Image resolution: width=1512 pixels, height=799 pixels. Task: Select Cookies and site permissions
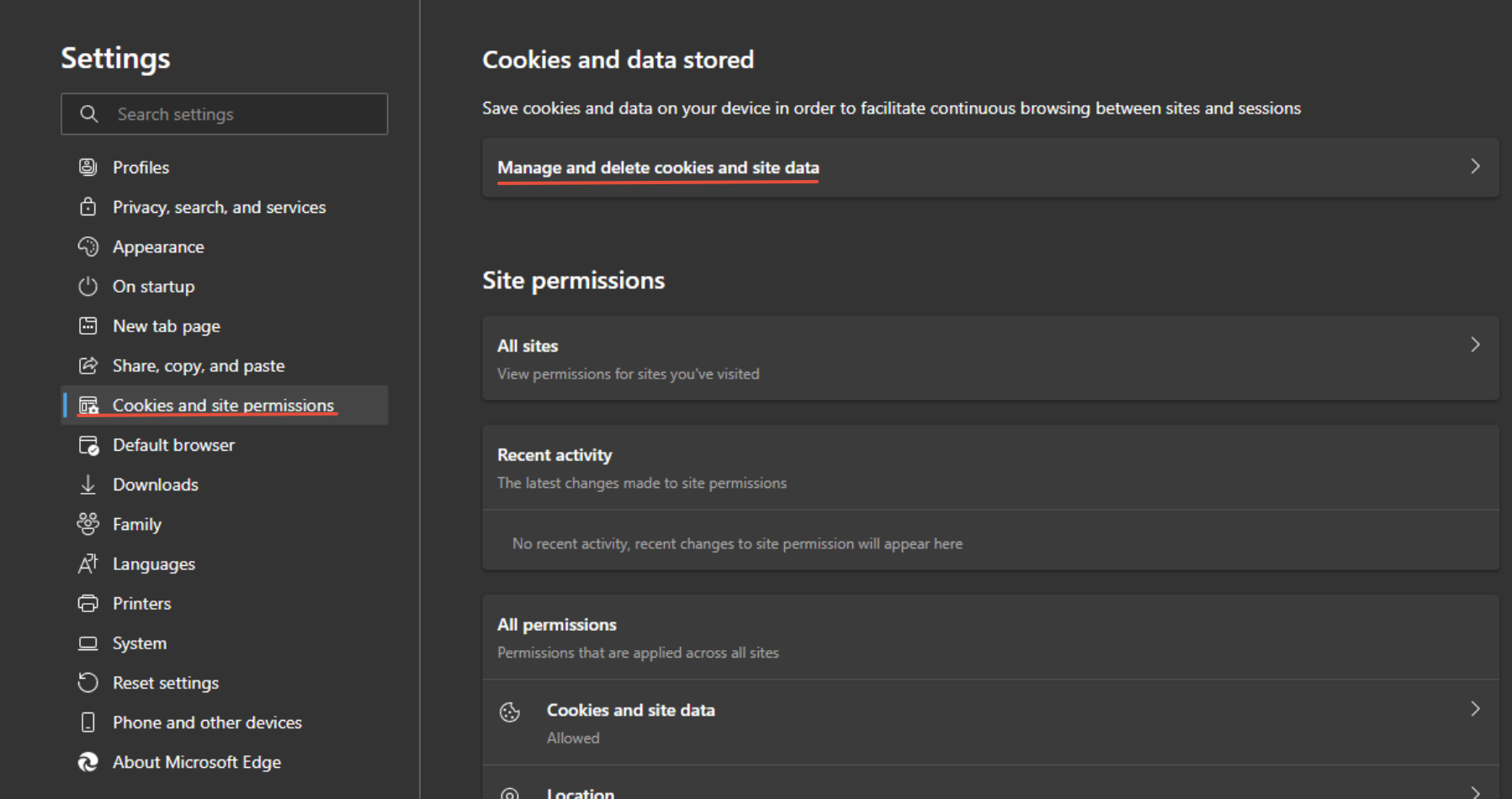224,405
